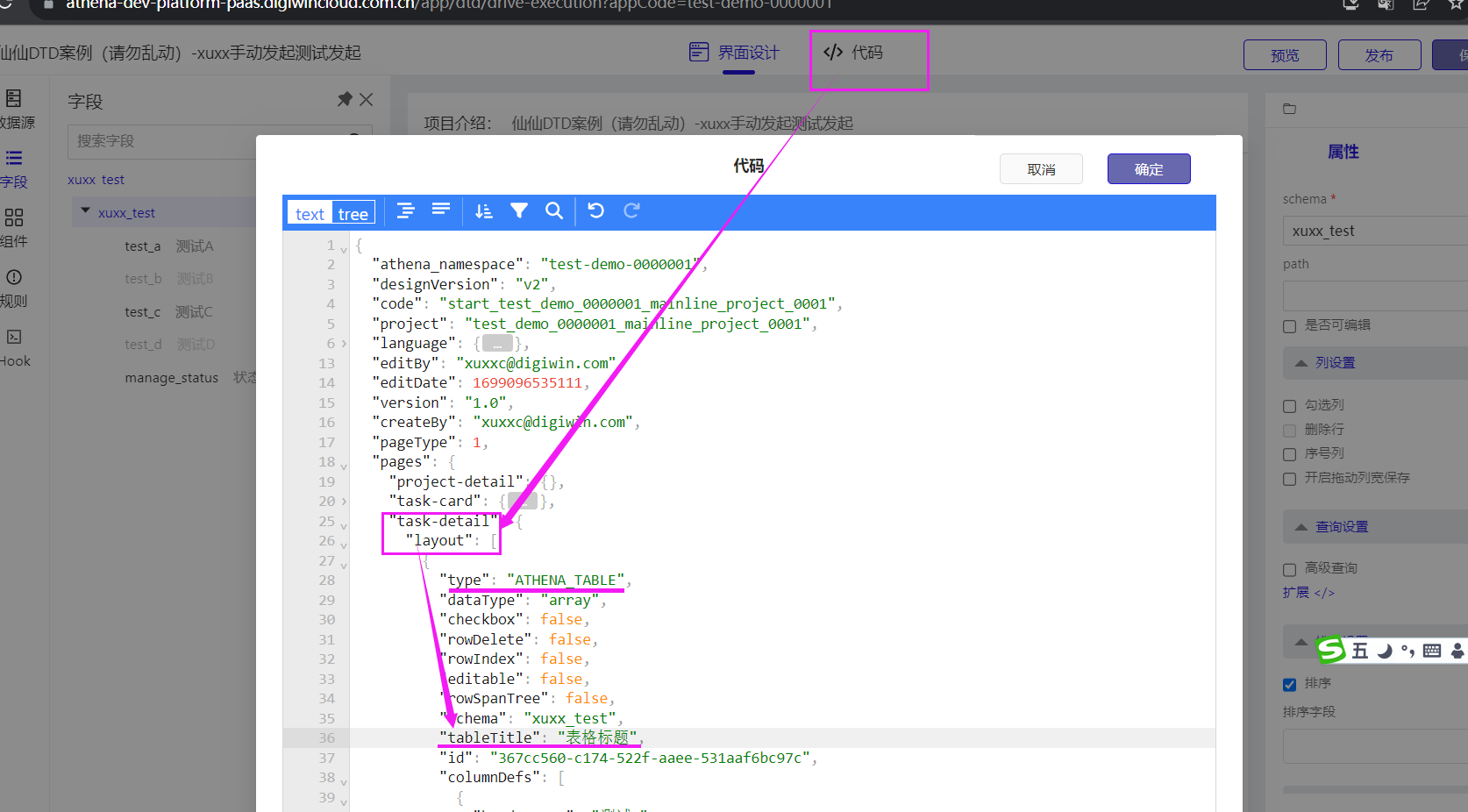Click the "ATHENA_TABLE" type value
1468x812 pixels.
565,580
